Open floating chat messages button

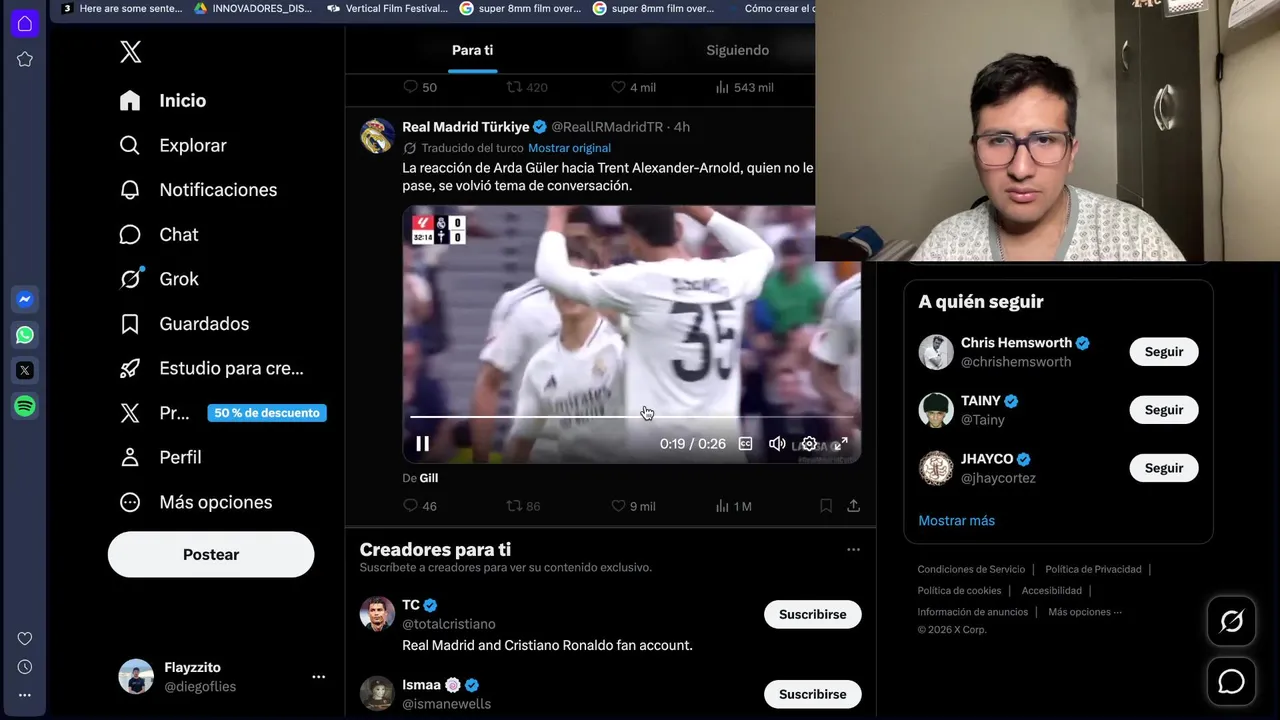1231,681
